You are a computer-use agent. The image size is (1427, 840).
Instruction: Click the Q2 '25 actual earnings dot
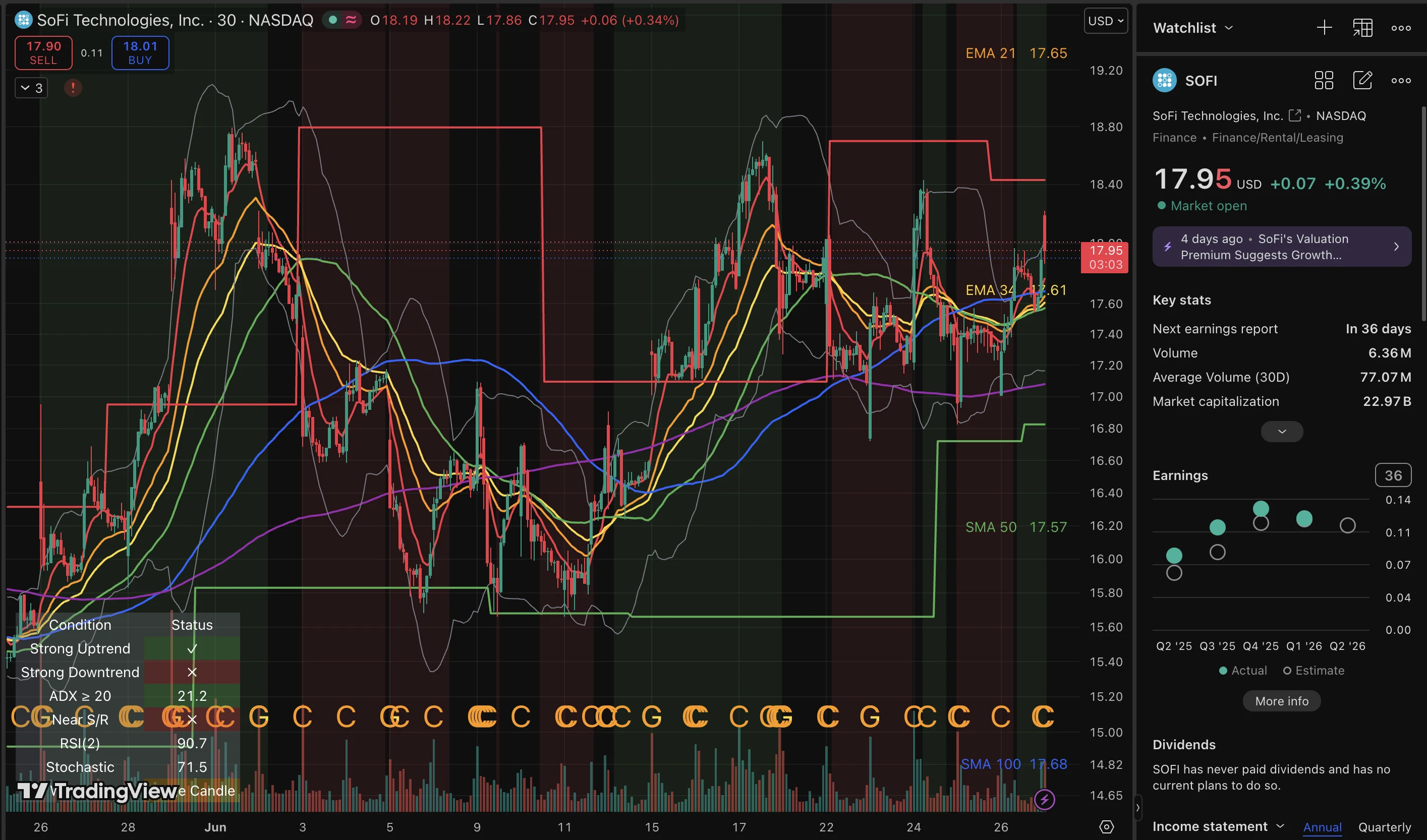pos(1174,555)
